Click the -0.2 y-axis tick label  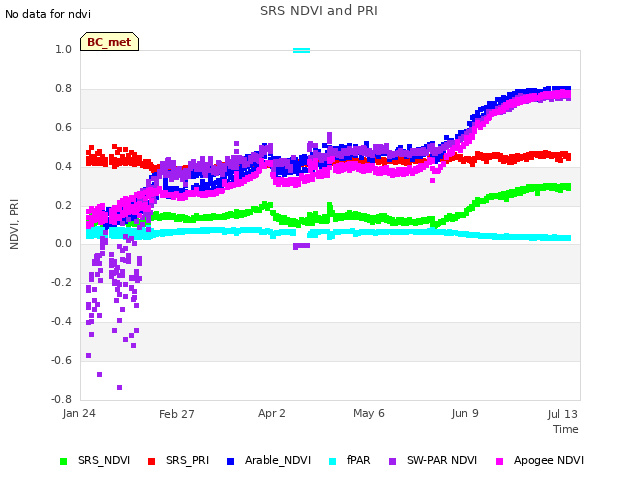pyautogui.click(x=61, y=282)
